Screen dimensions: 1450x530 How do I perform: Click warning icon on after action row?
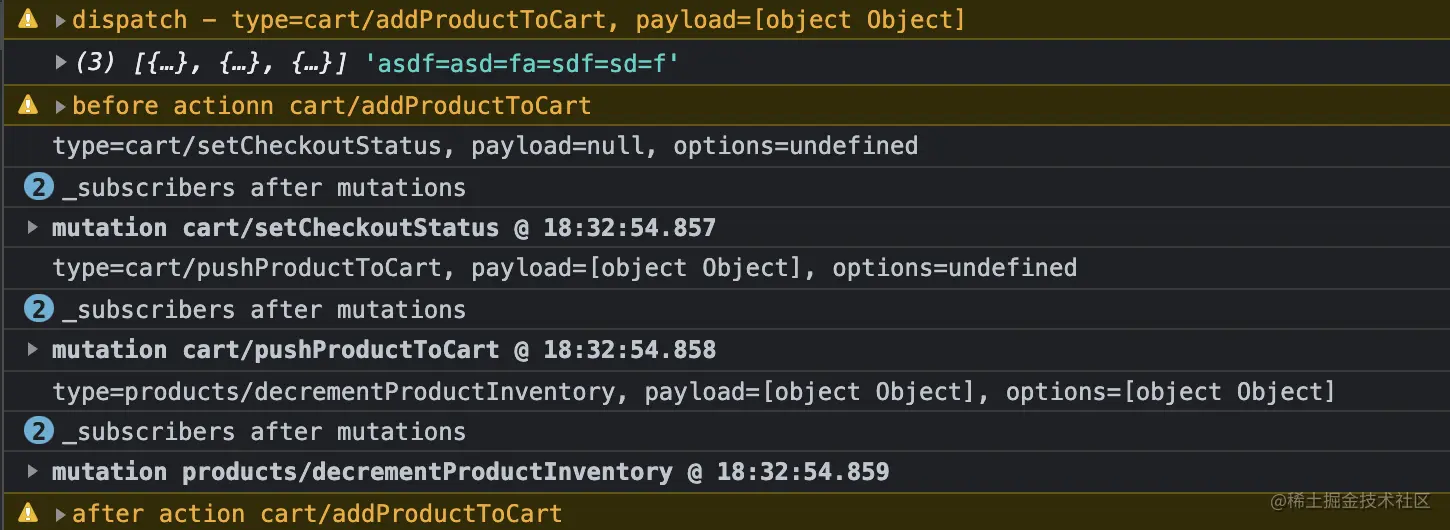point(28,513)
